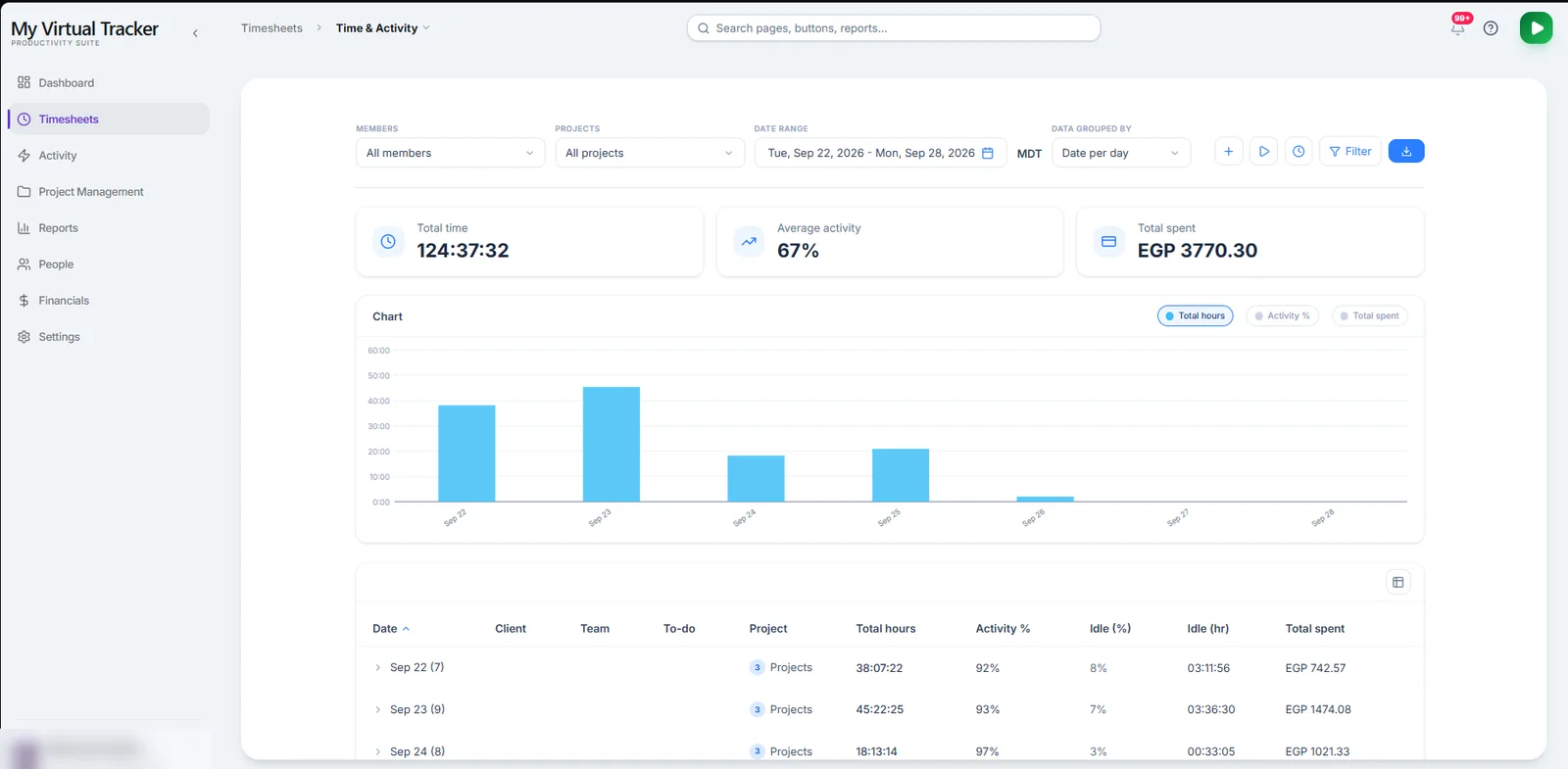
Task: Click the calendar icon in the date range
Action: (x=988, y=153)
